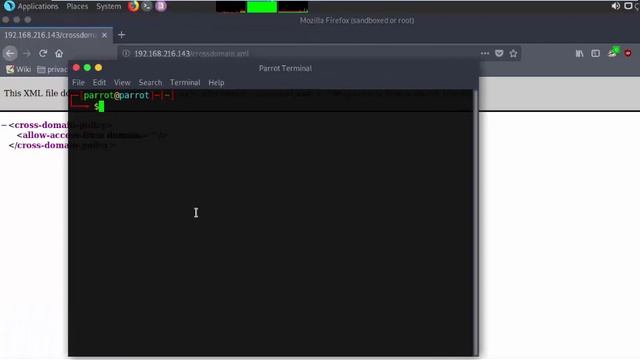
Task: Open the terminal View menu
Action: click(122, 83)
